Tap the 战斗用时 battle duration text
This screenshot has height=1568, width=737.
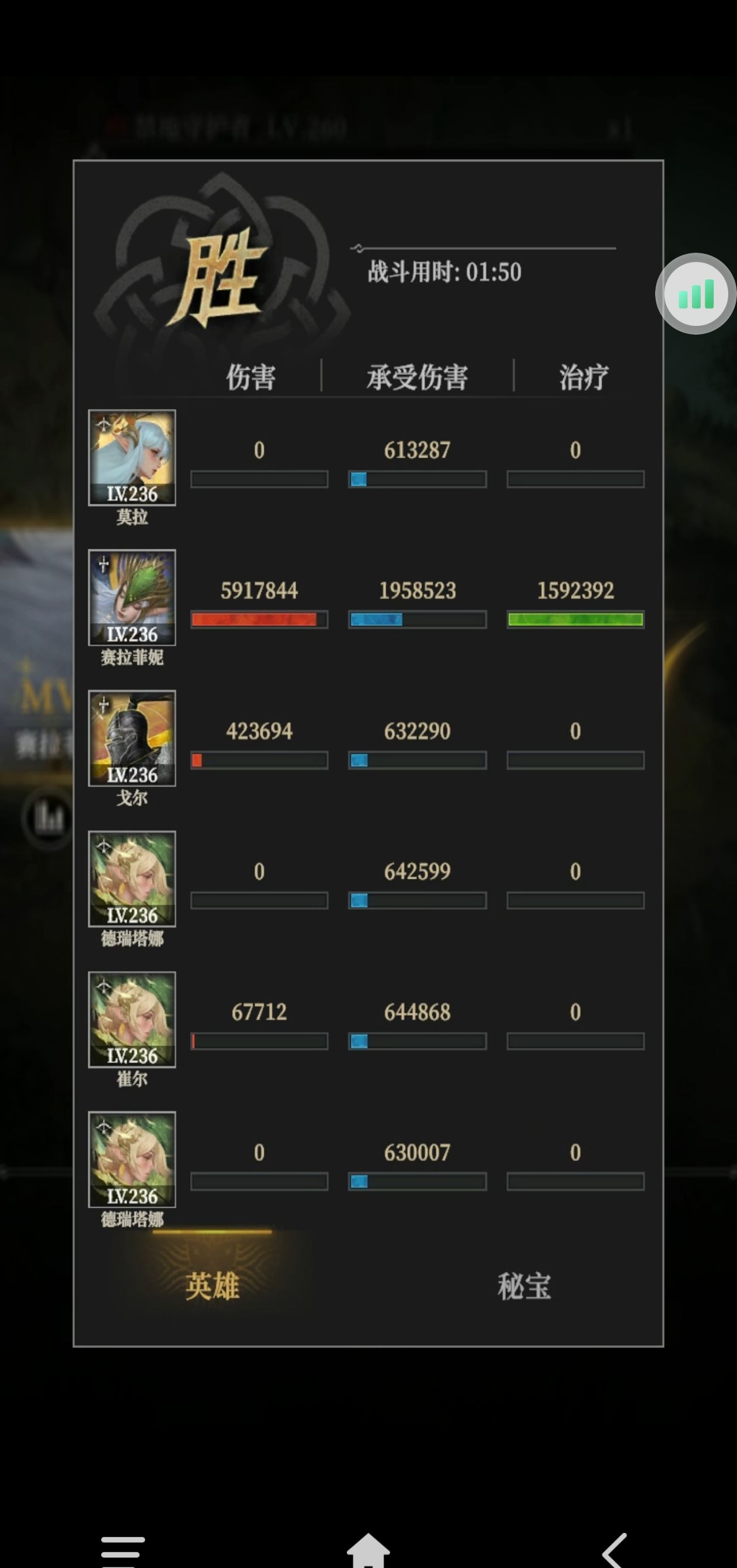click(x=445, y=271)
